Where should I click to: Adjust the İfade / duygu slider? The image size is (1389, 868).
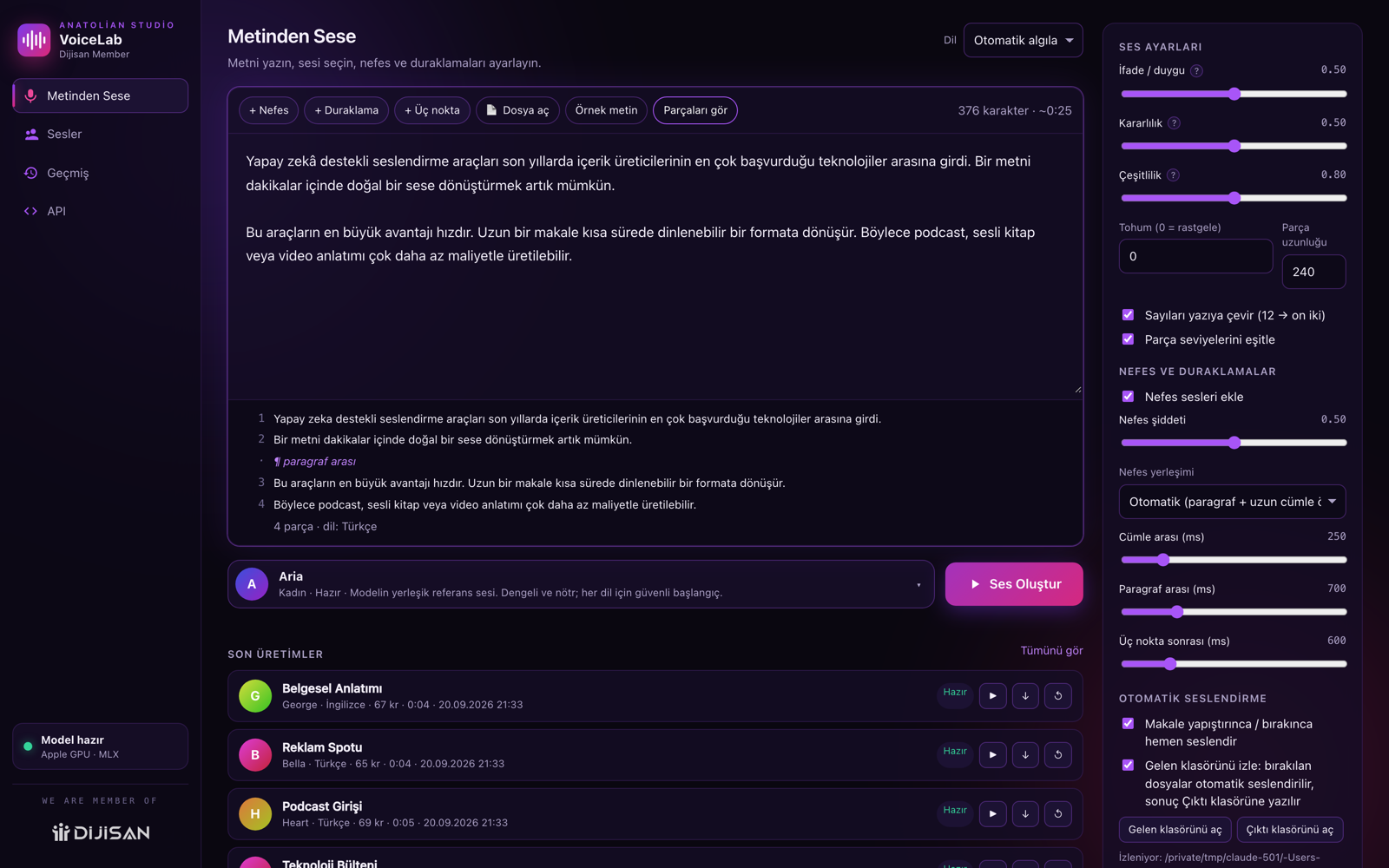coord(1234,94)
